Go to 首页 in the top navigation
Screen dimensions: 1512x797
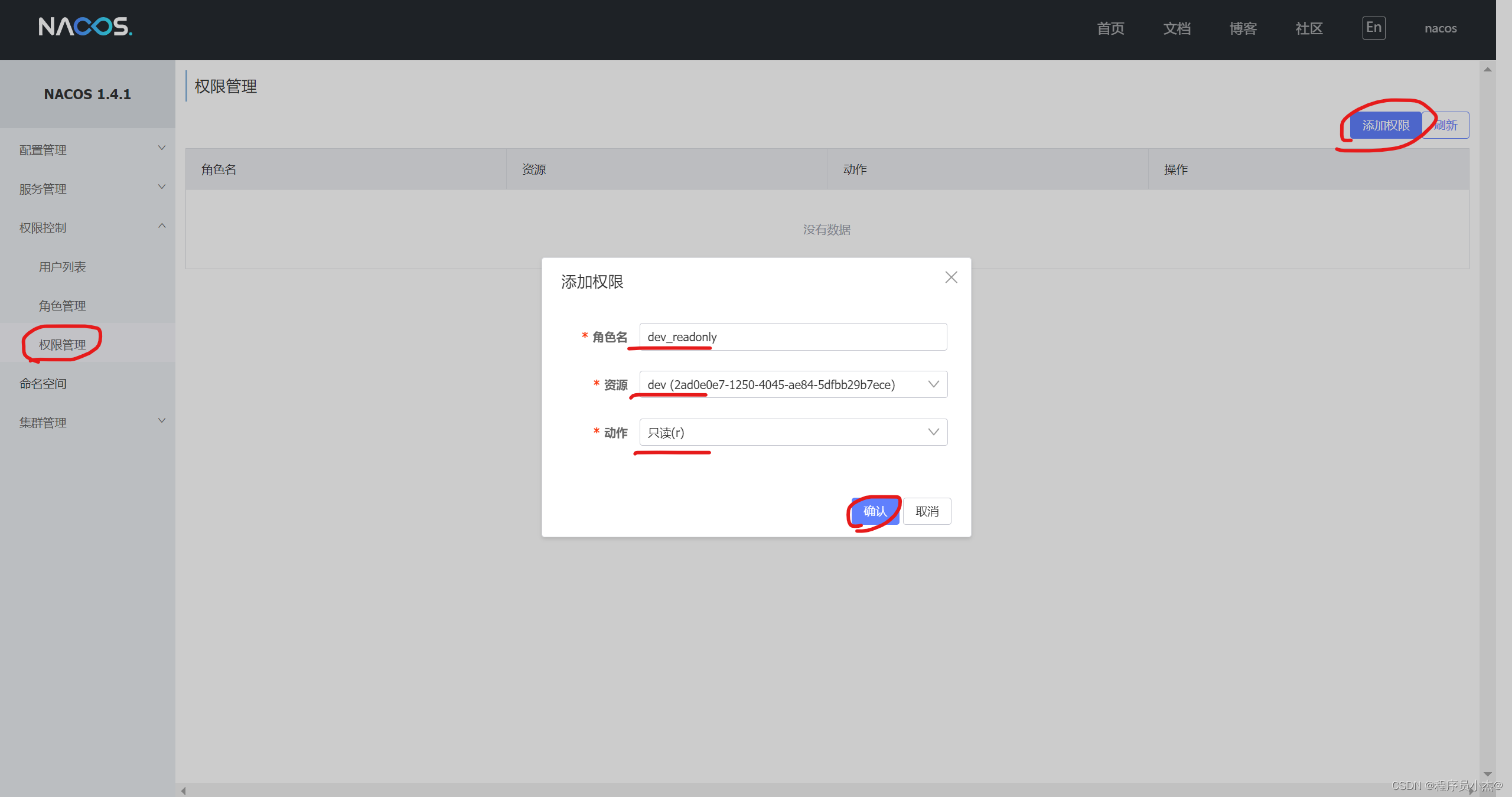tap(1110, 28)
